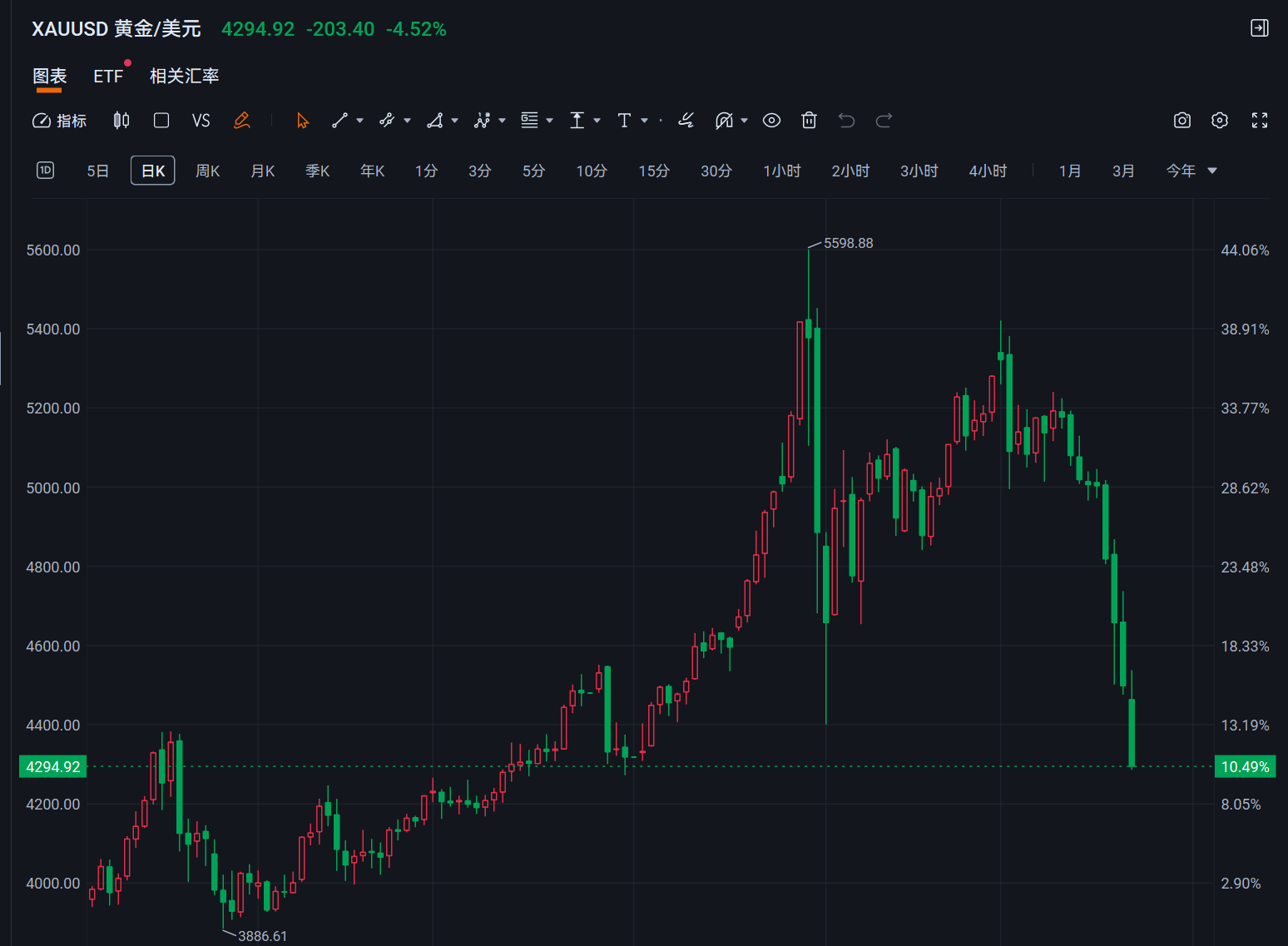
Task: Open the 相关汇率 tab
Action: (184, 77)
